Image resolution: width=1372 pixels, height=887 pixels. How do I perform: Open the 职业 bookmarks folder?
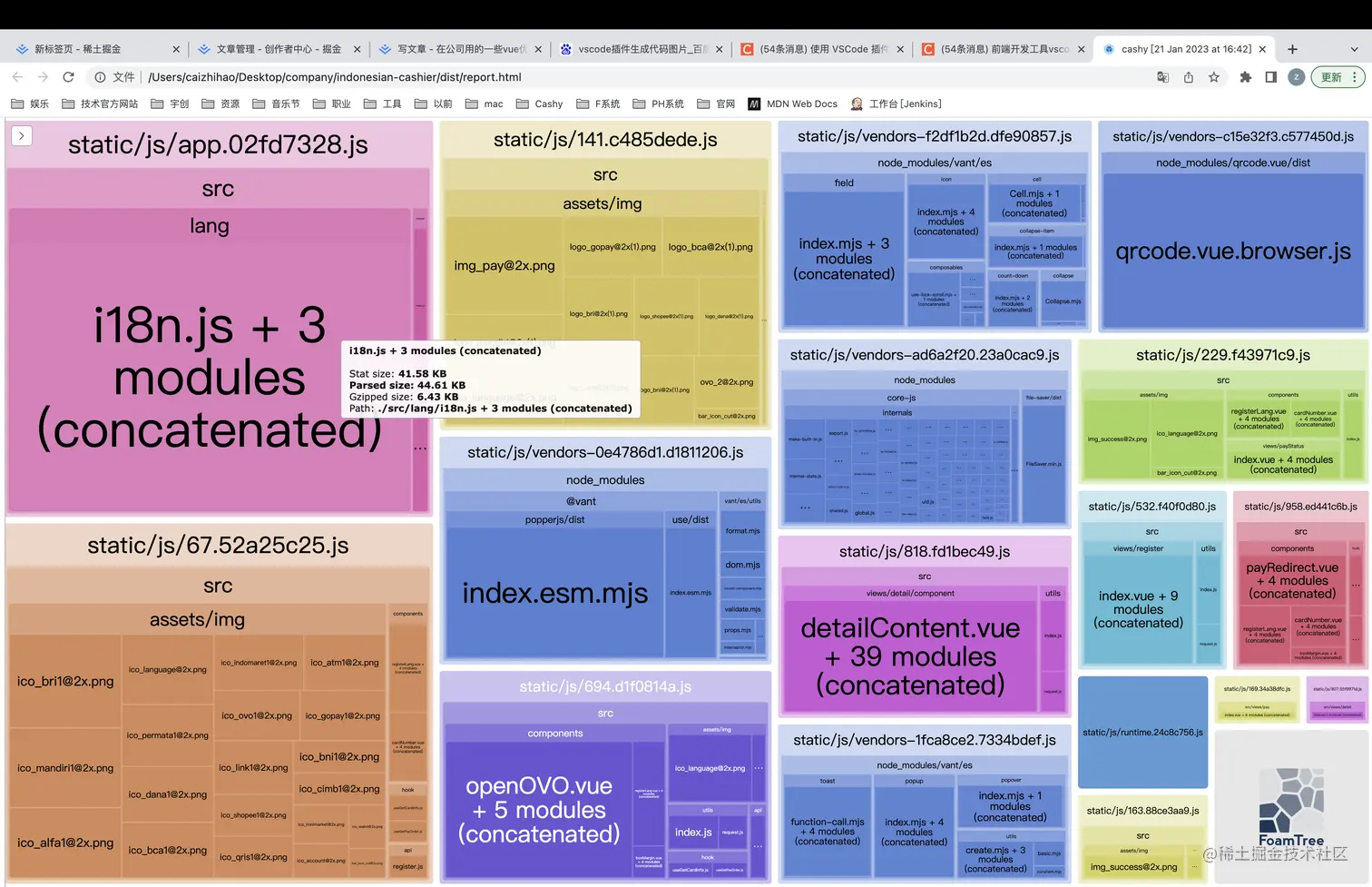pyautogui.click(x=331, y=103)
